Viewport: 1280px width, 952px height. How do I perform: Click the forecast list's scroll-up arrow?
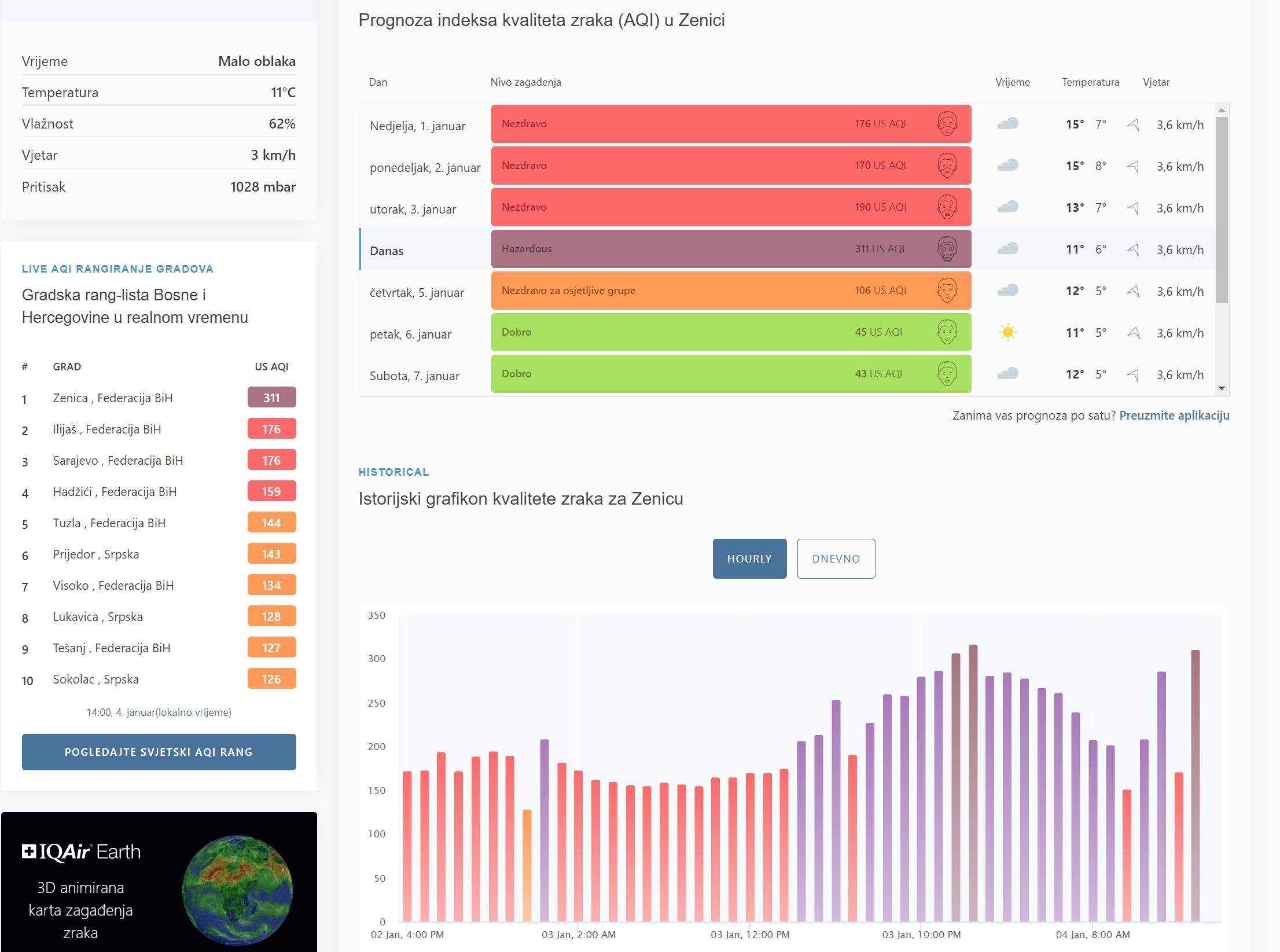(x=1222, y=110)
